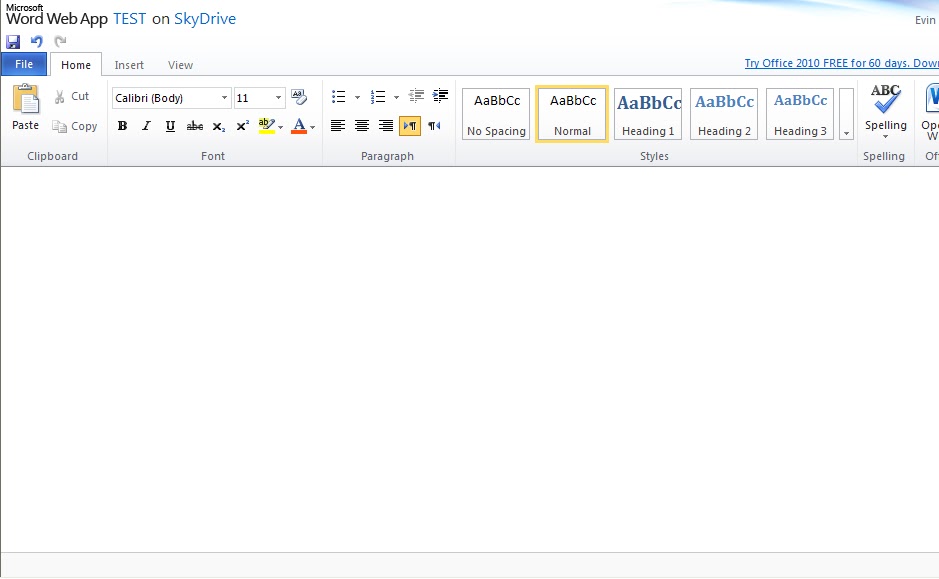Screen dimensions: 939x579
Task: Clear formatting with the eraser icon
Action: coord(299,97)
